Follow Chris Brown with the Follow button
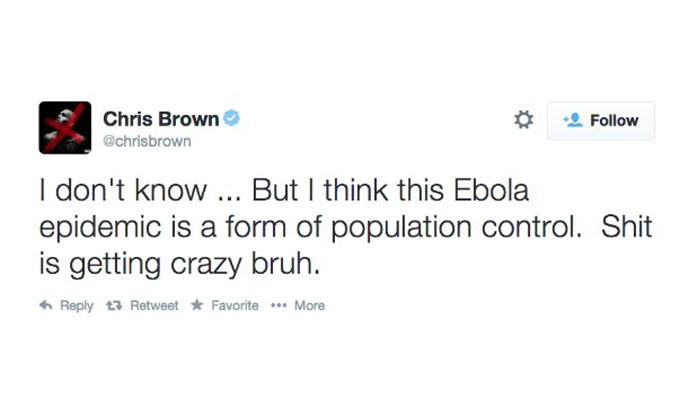 (601, 121)
